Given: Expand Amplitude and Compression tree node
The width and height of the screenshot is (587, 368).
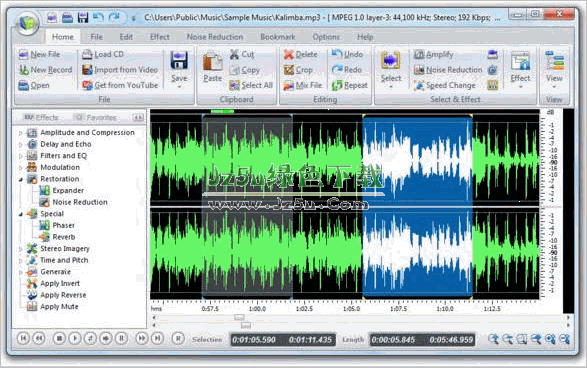Looking at the screenshot, I should (21, 133).
